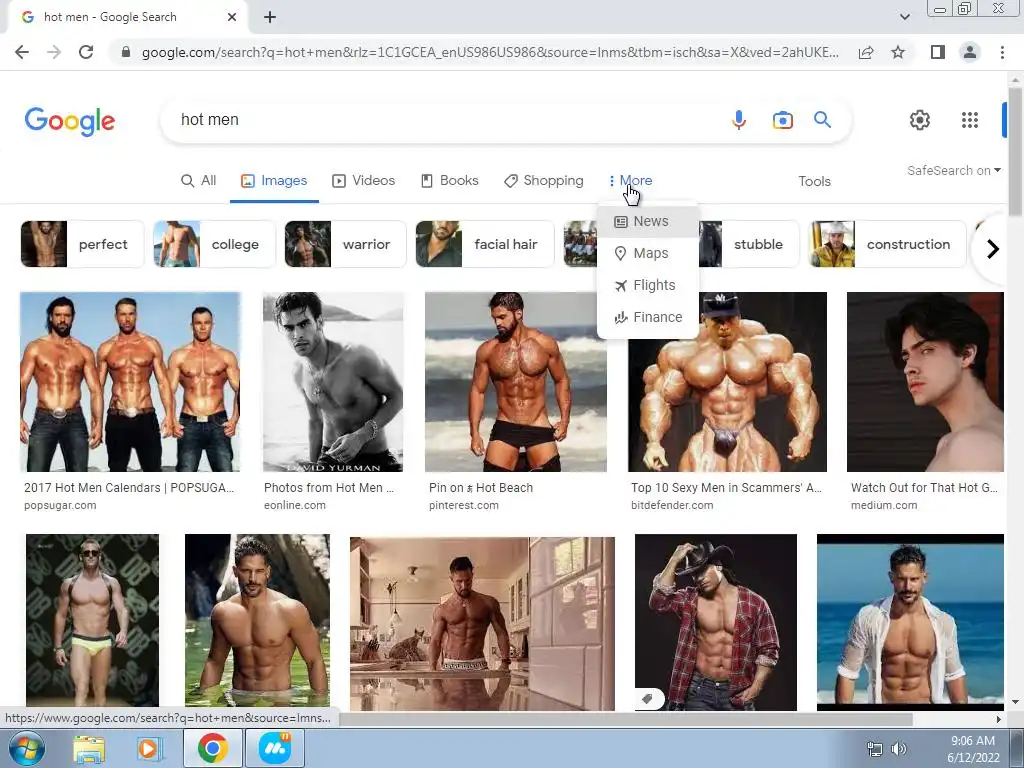
Task: Open the Tools options
Action: coord(814,182)
